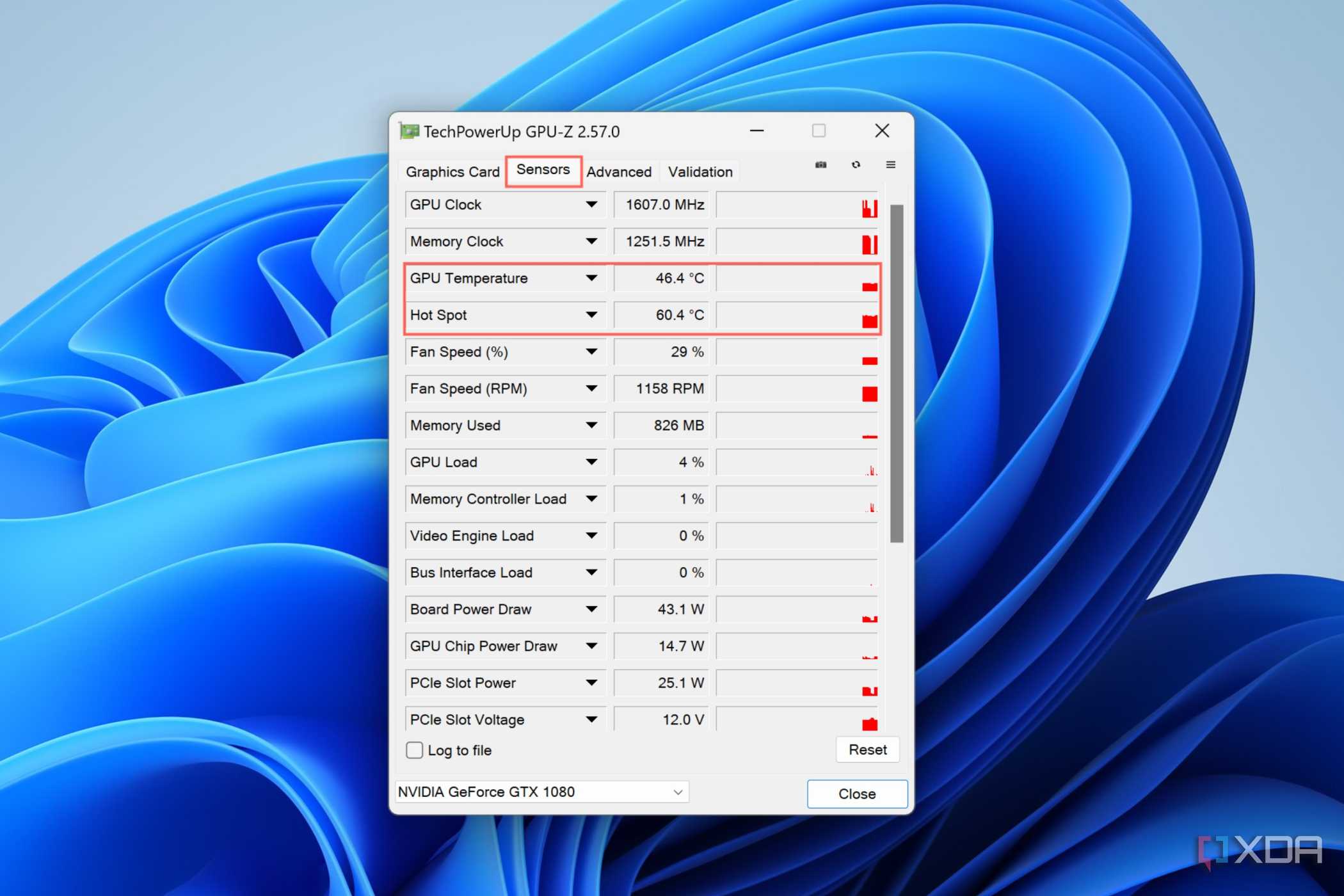
Task: Click the screenshot camera icon
Action: tap(820, 165)
